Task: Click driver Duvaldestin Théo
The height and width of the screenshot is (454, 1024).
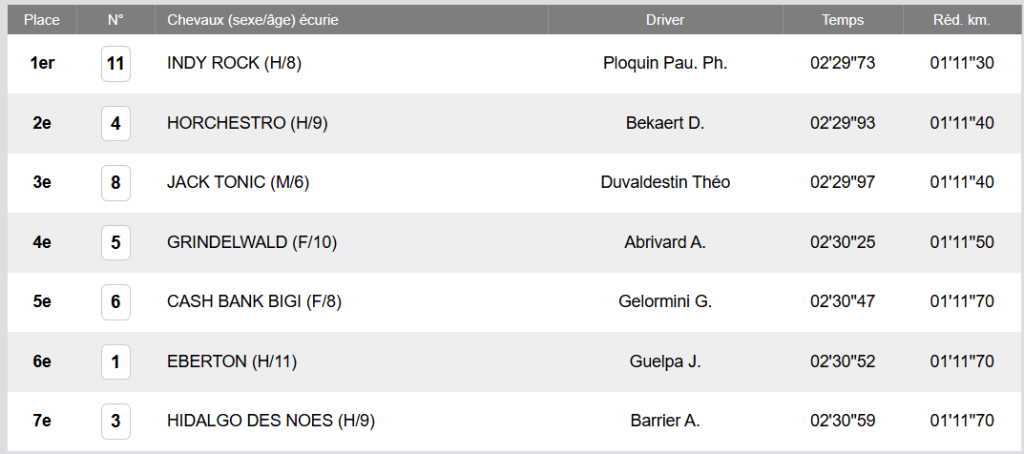Action: click(x=665, y=183)
